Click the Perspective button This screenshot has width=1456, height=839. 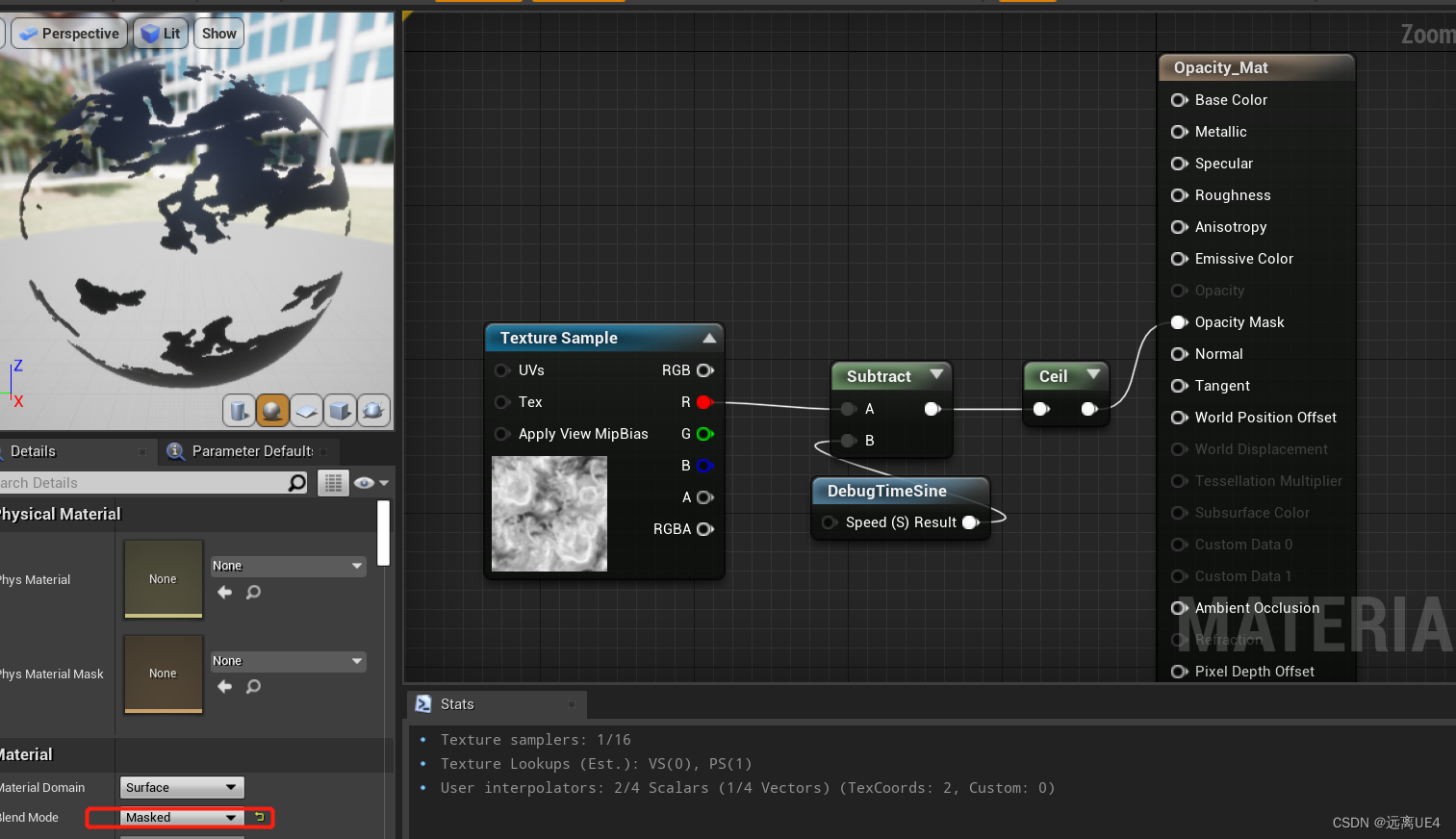tap(68, 33)
